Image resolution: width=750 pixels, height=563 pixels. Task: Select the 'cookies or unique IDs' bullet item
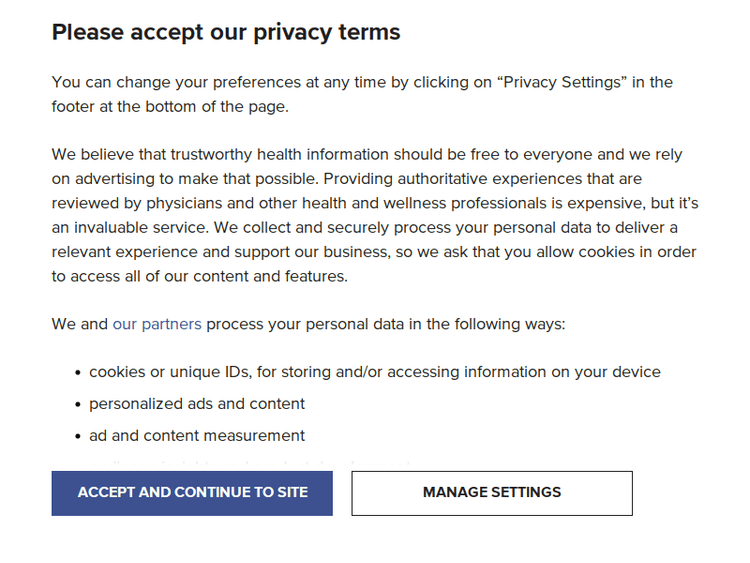(374, 372)
